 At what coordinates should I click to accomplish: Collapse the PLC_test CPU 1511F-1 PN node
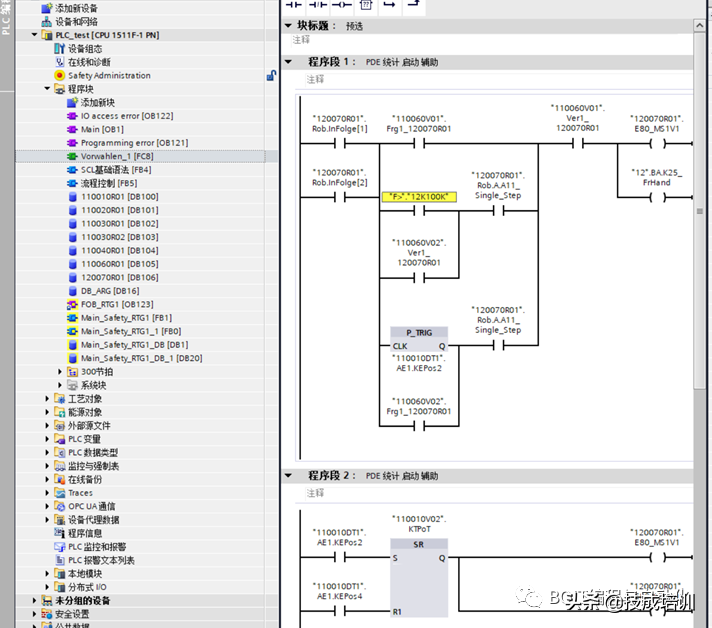[35, 35]
